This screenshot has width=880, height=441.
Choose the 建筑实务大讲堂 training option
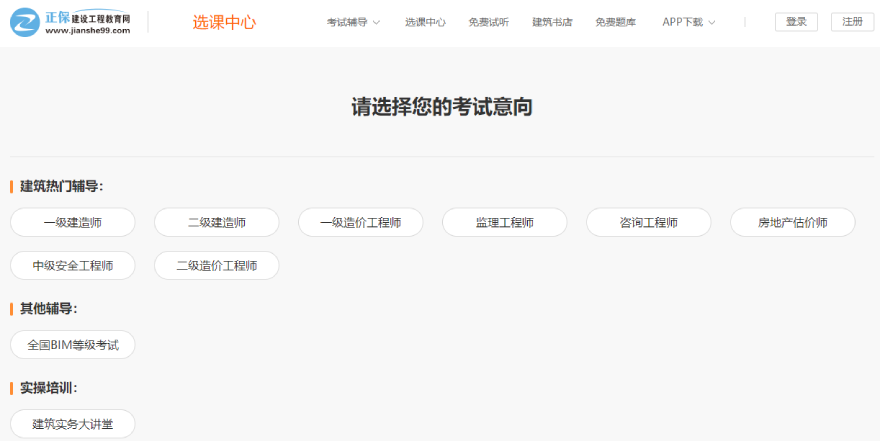pyautogui.click(x=72, y=424)
